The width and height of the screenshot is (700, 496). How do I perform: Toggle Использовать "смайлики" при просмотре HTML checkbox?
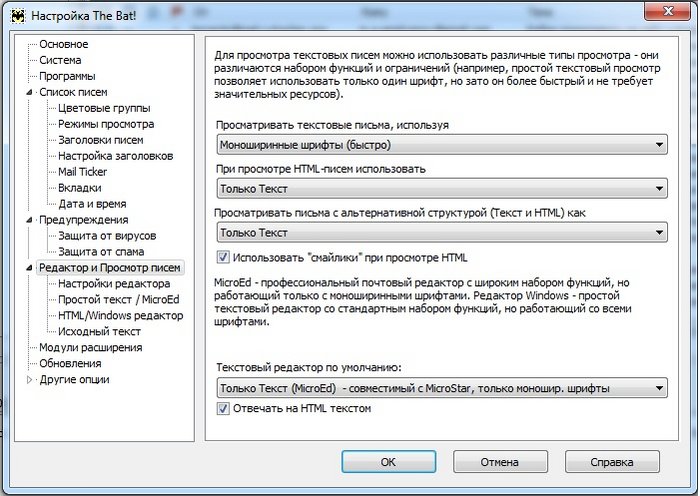coord(223,257)
